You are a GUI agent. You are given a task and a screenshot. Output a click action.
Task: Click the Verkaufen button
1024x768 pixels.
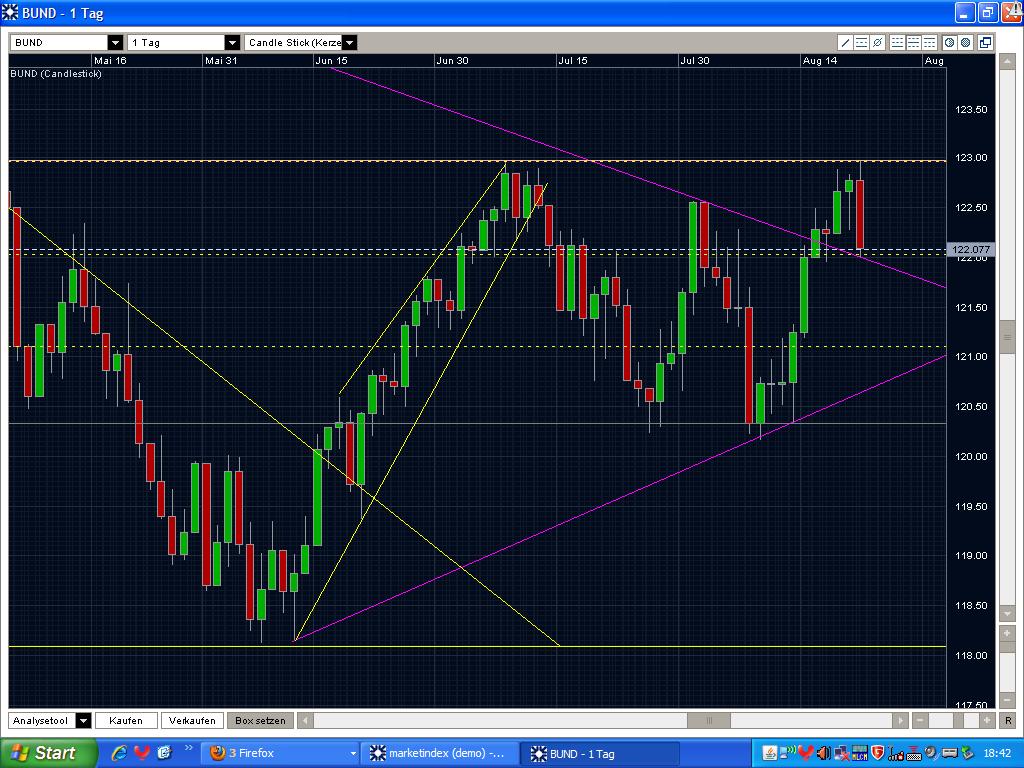point(192,720)
